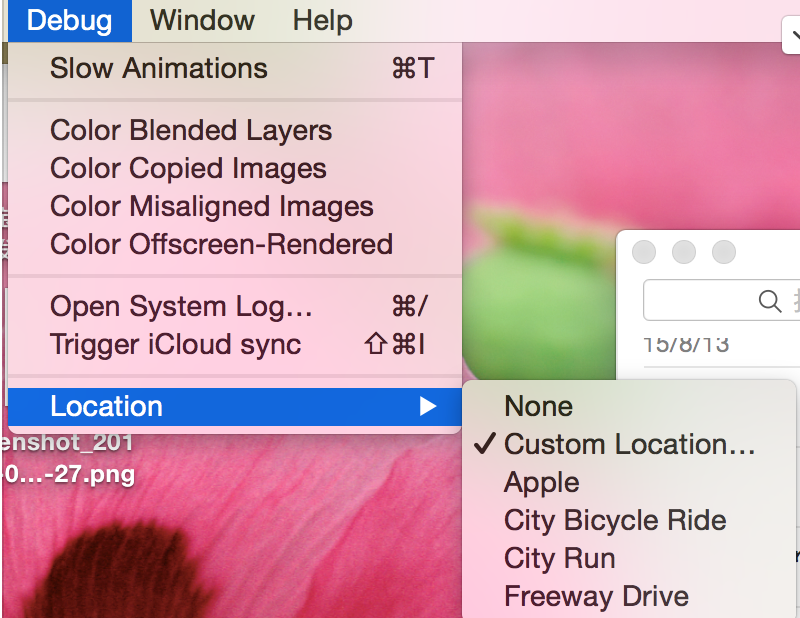Toggle Slow Animations option
The height and width of the screenshot is (618, 800).
[x=235, y=68]
